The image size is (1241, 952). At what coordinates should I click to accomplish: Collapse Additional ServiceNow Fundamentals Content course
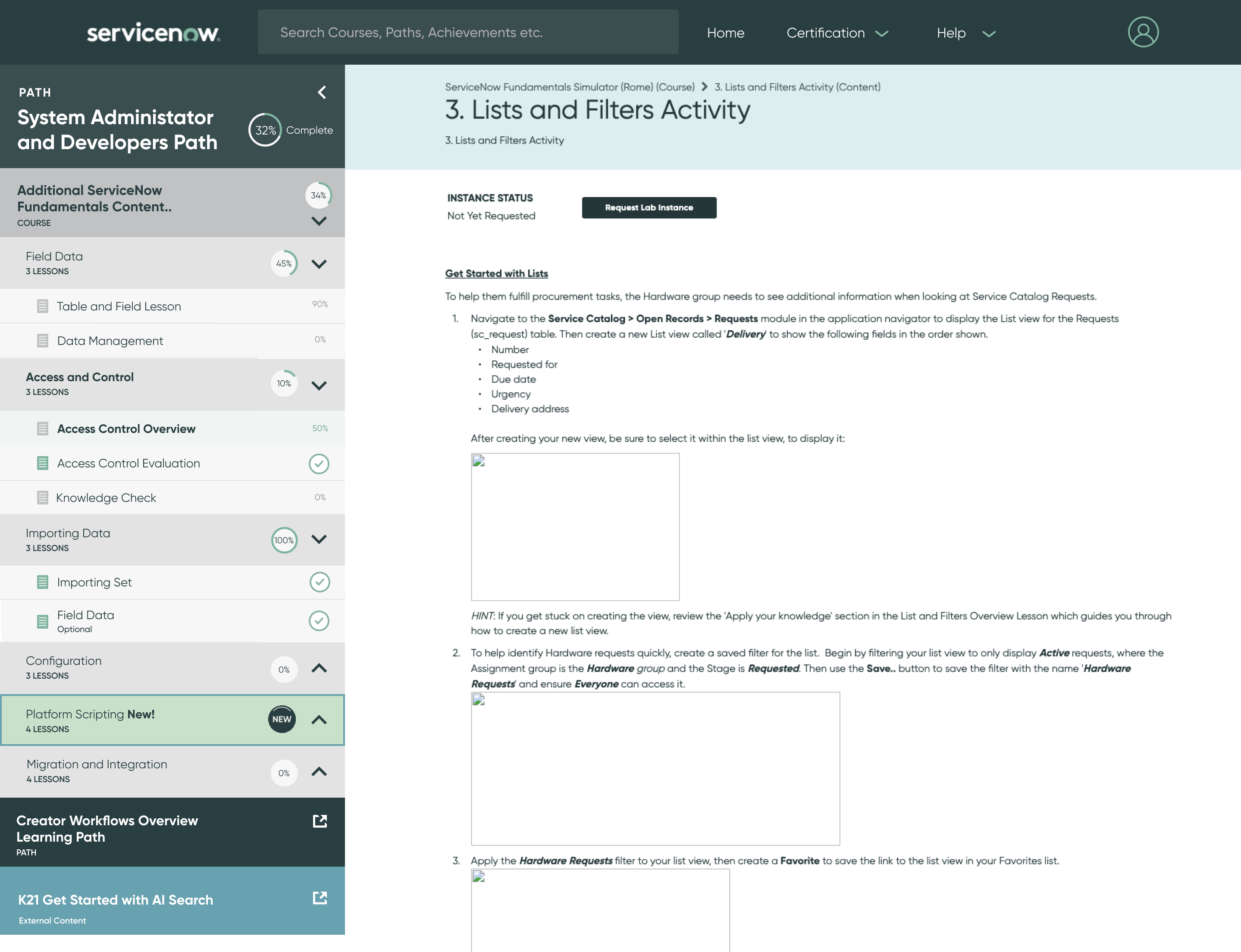tap(319, 221)
